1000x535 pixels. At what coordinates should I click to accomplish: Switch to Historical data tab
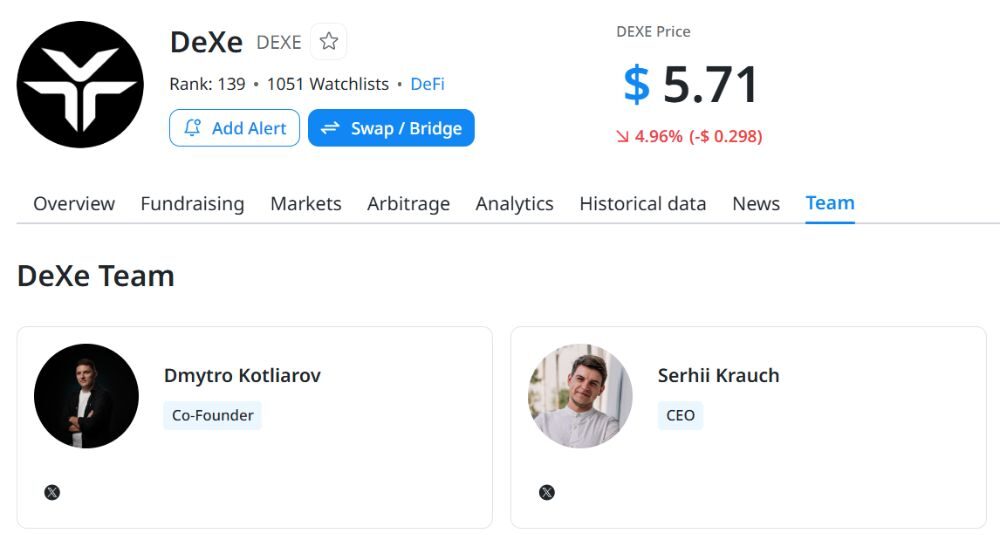pos(642,203)
